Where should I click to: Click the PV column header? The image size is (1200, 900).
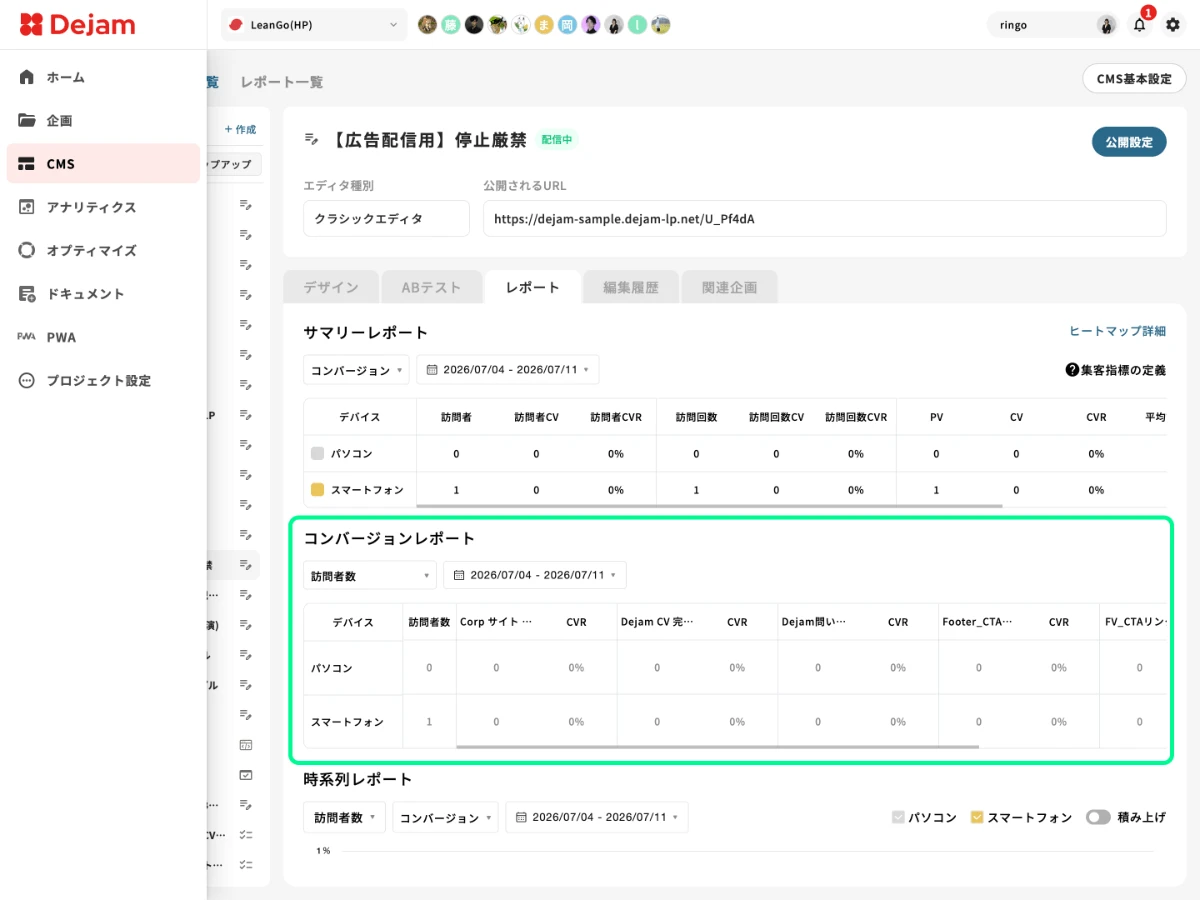point(936,417)
